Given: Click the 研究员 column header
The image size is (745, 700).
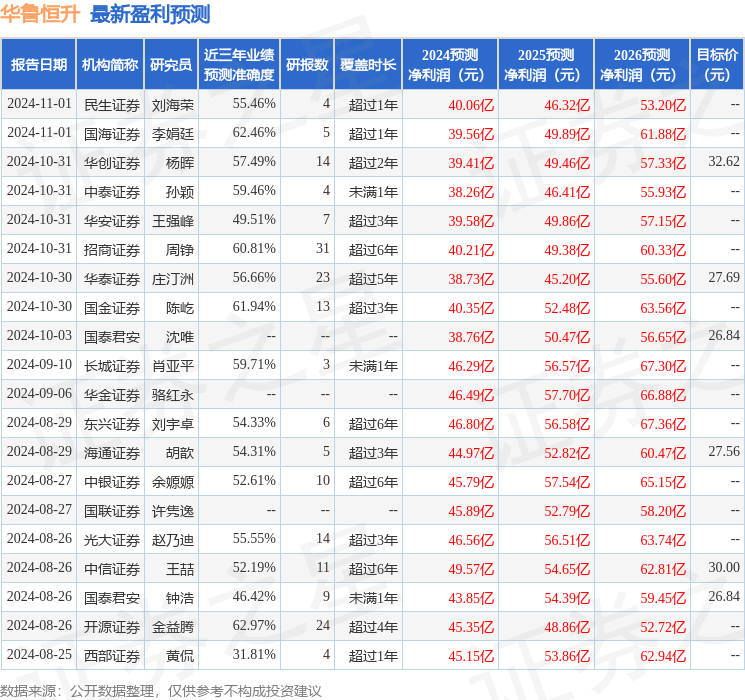Looking at the screenshot, I should click(x=171, y=65).
